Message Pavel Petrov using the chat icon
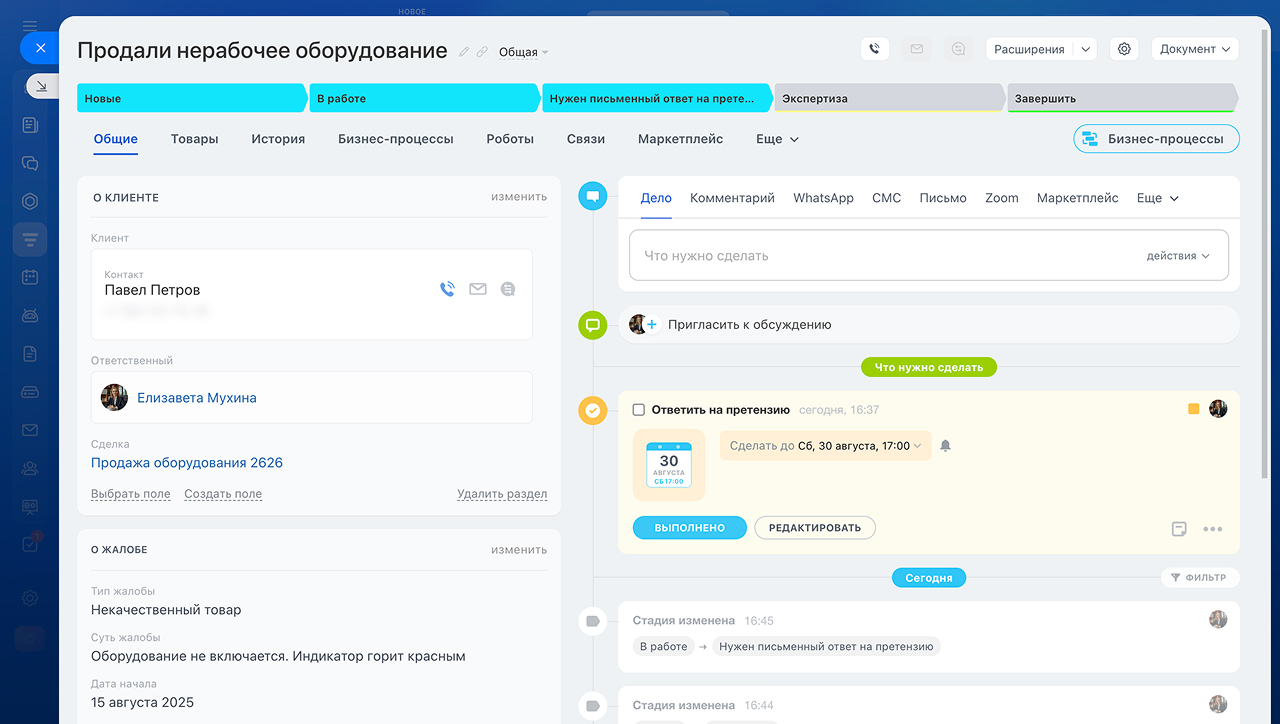This screenshot has width=1280, height=724. (x=508, y=289)
